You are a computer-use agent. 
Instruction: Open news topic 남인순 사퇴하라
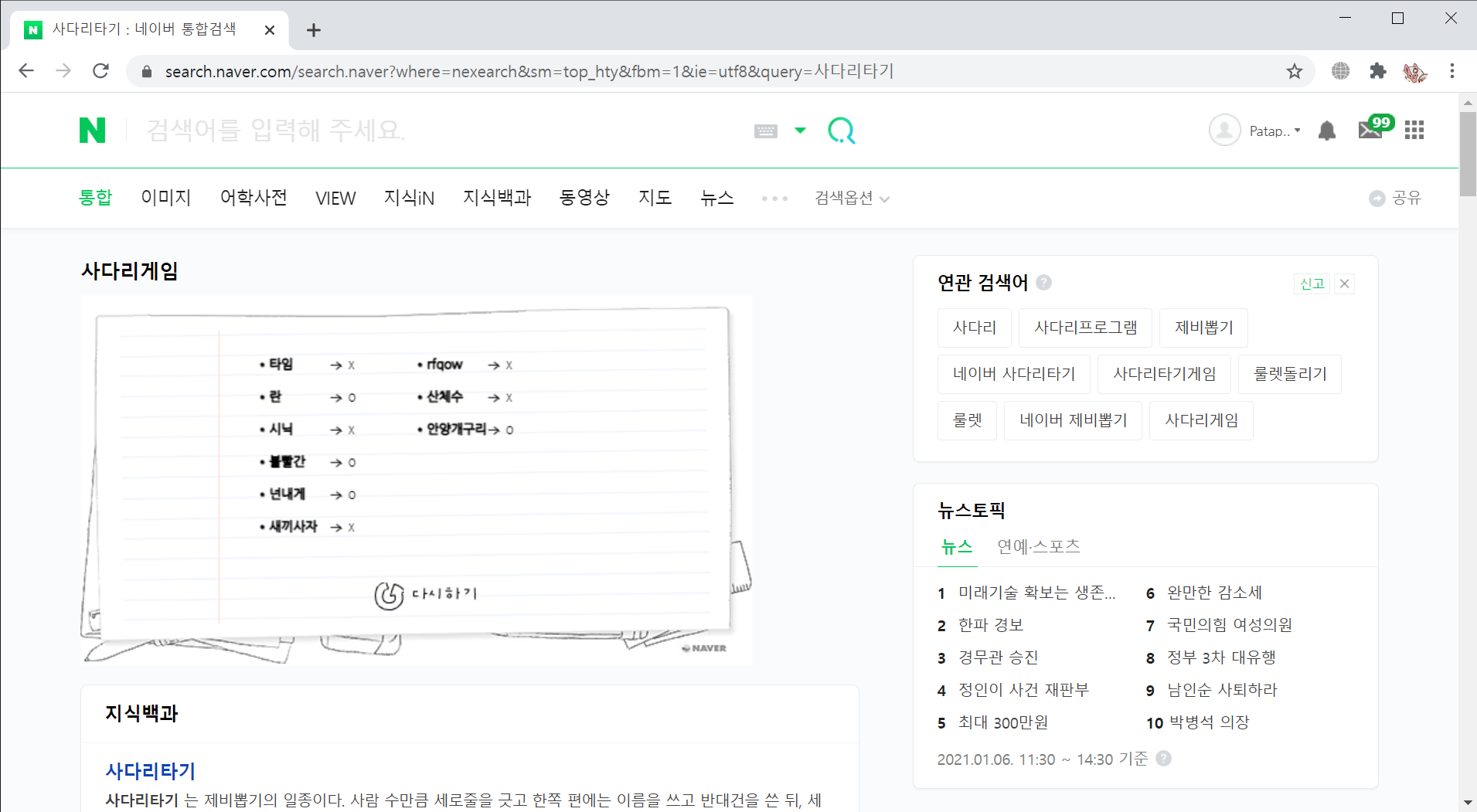(1221, 690)
